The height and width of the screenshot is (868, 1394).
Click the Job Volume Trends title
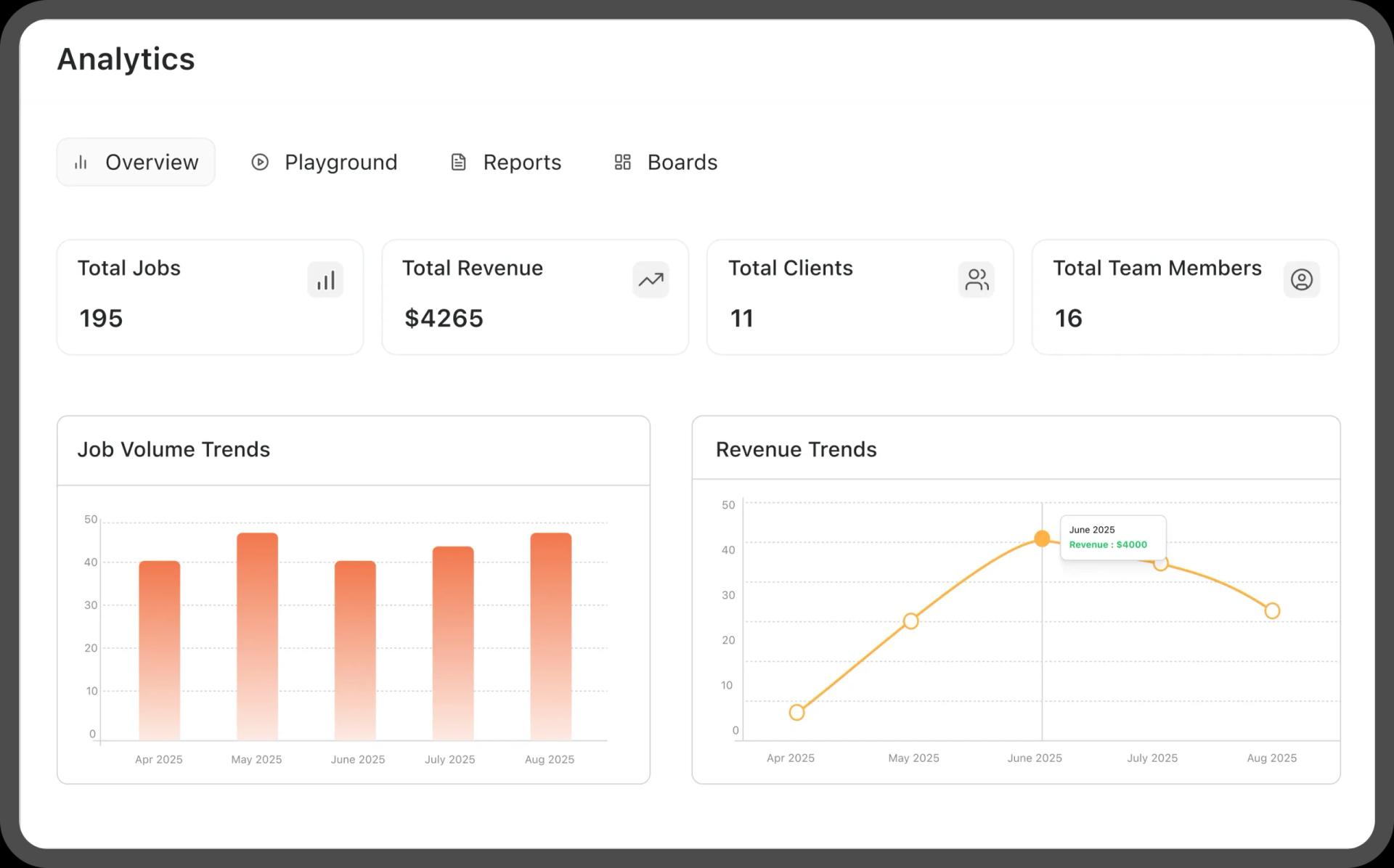174,449
